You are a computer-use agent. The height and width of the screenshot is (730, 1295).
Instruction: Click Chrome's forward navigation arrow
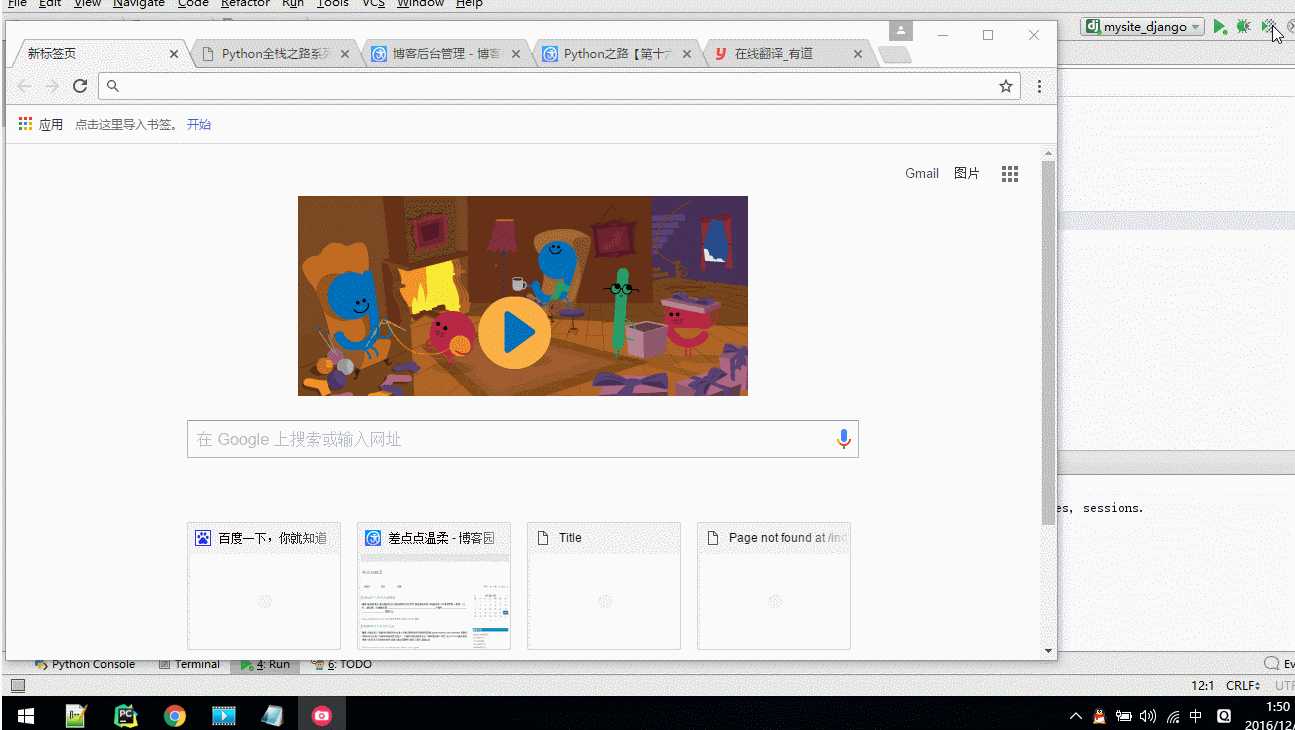52,86
